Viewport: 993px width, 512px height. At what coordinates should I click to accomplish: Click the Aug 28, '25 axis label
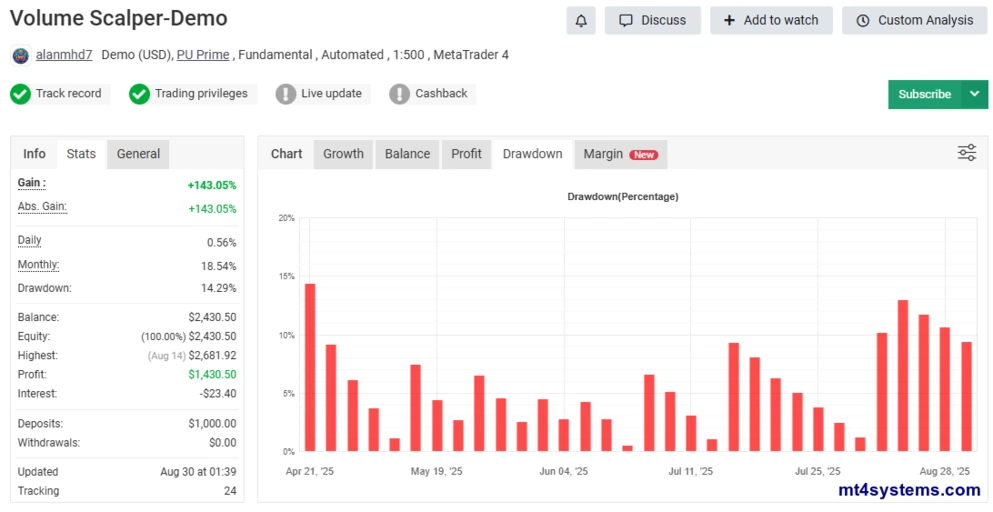(x=945, y=471)
